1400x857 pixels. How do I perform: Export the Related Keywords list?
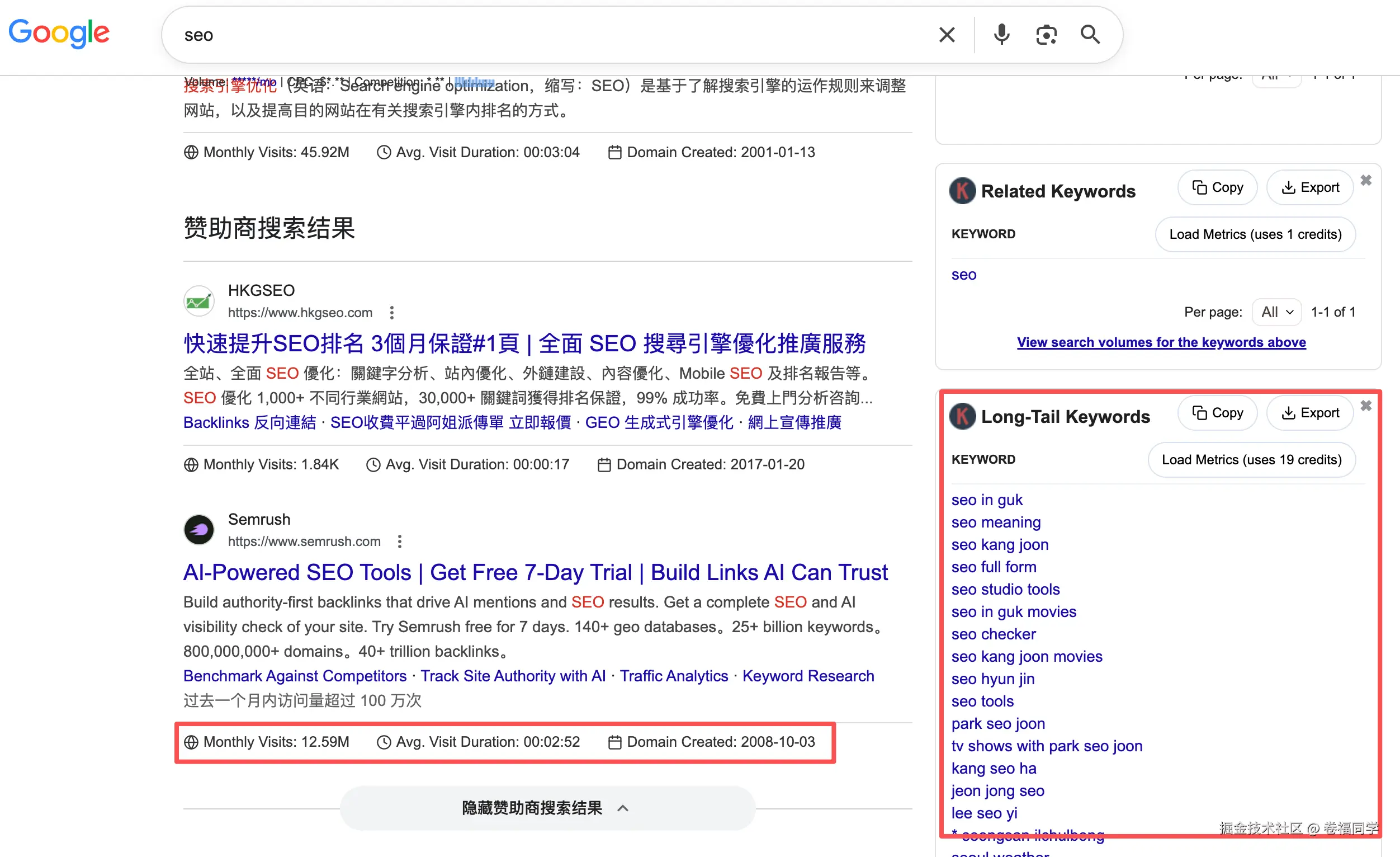pyautogui.click(x=1309, y=187)
